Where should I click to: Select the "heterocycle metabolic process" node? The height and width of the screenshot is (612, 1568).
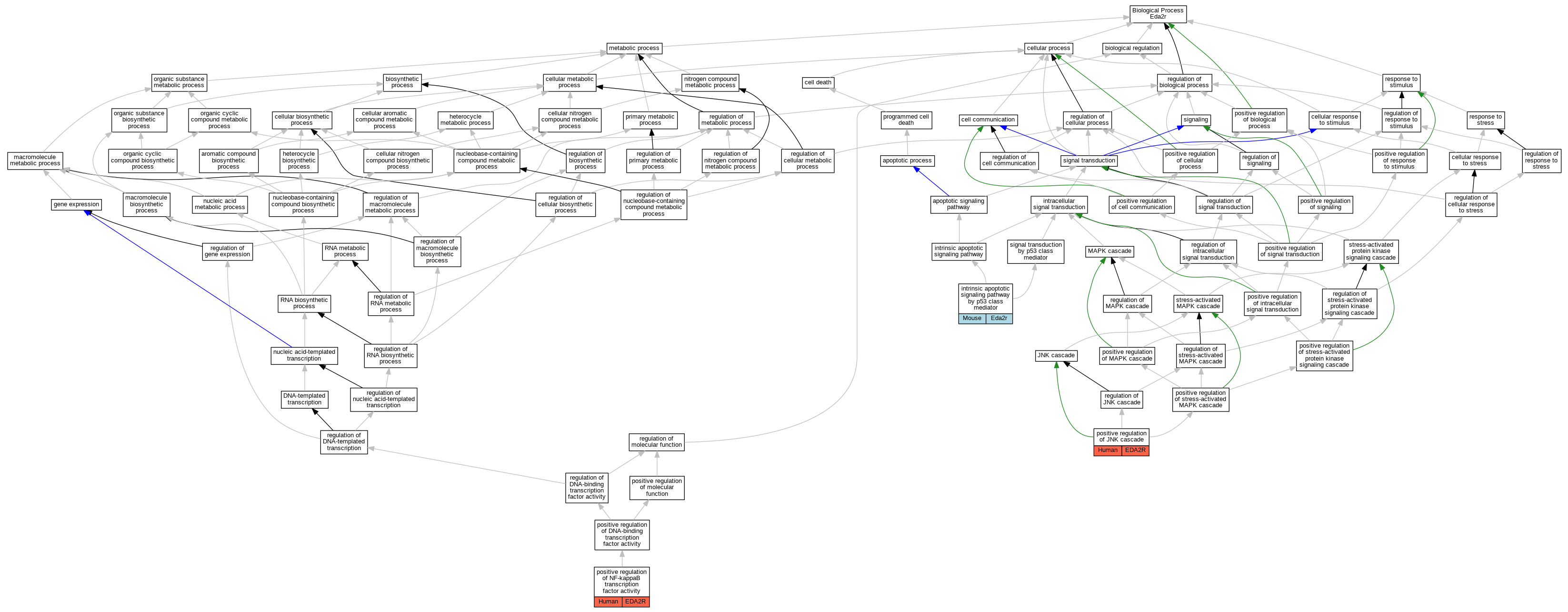(466, 120)
